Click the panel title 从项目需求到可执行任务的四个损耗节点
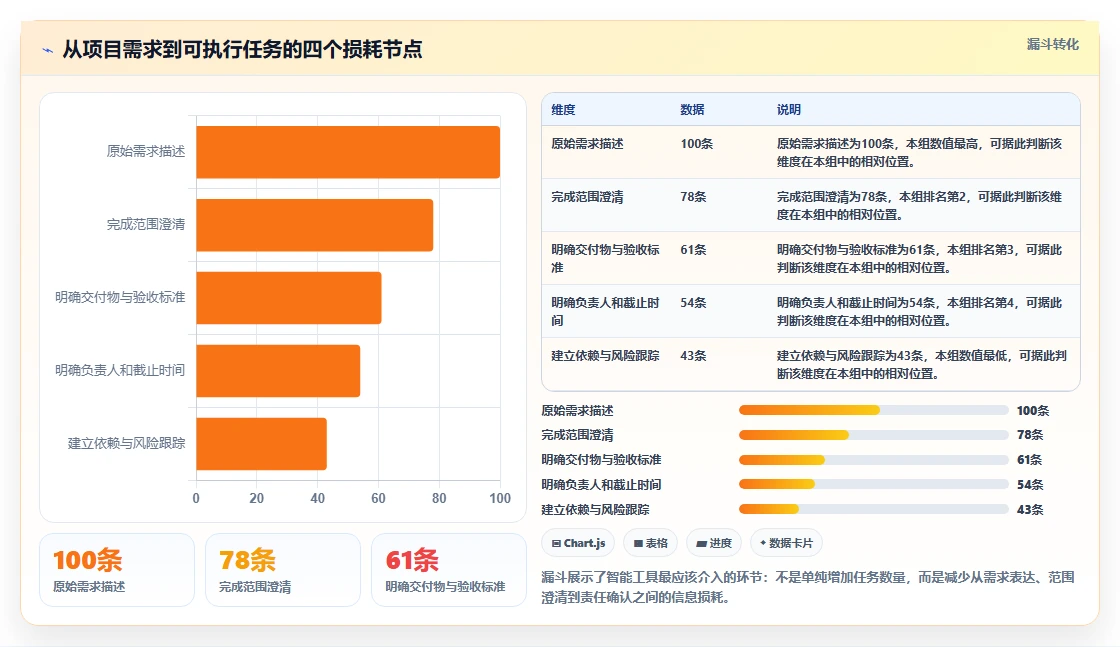 click(x=242, y=49)
